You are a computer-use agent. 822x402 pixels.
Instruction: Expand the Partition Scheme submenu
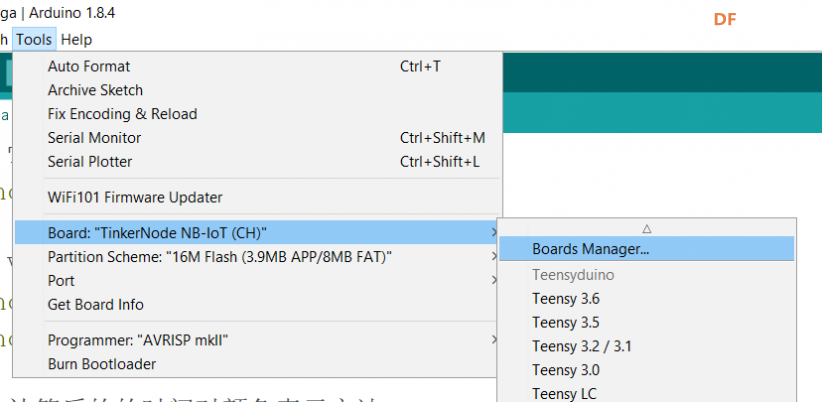(257, 257)
